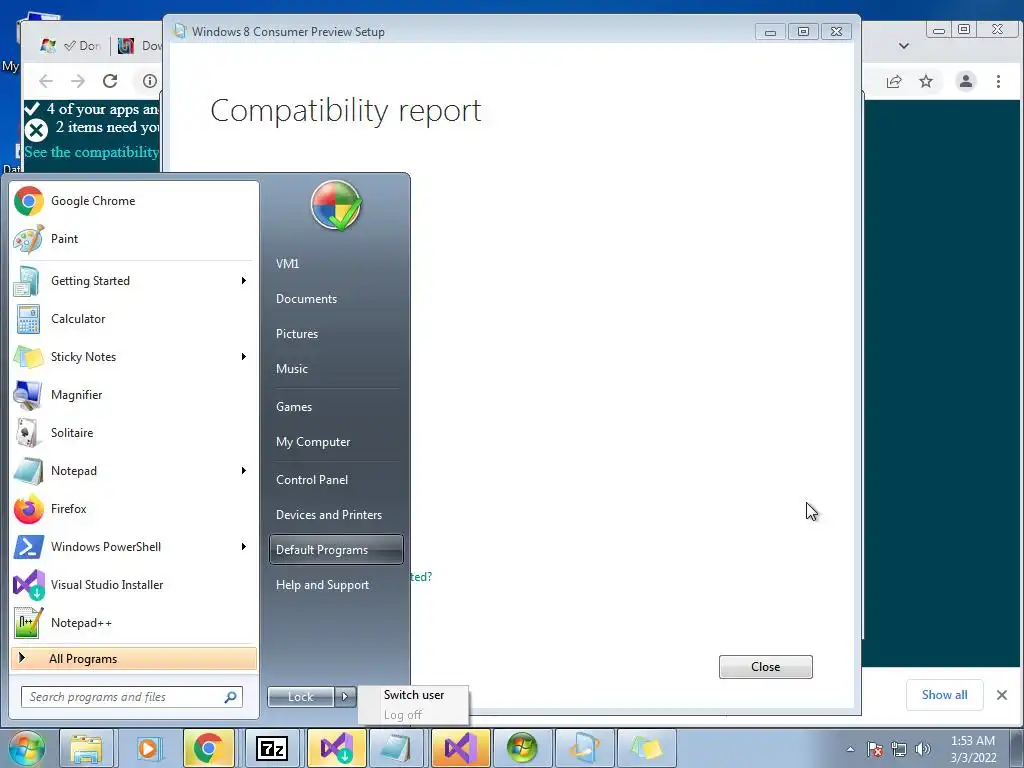Viewport: 1024px width, 768px height.
Task: Open Windows Media Player from the taskbar
Action: click(148, 748)
